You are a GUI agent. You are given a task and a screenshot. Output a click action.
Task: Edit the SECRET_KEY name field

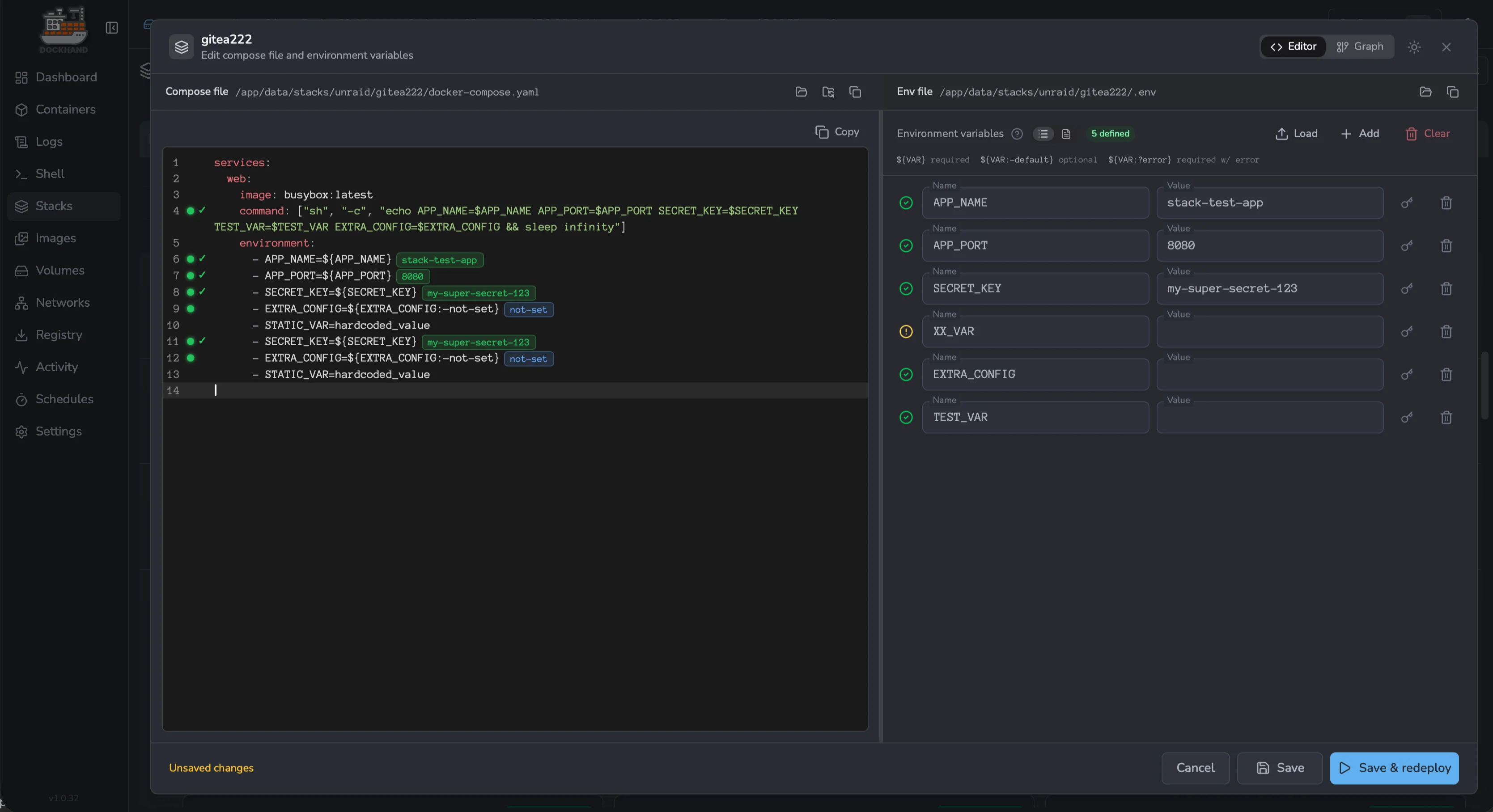tap(1035, 289)
